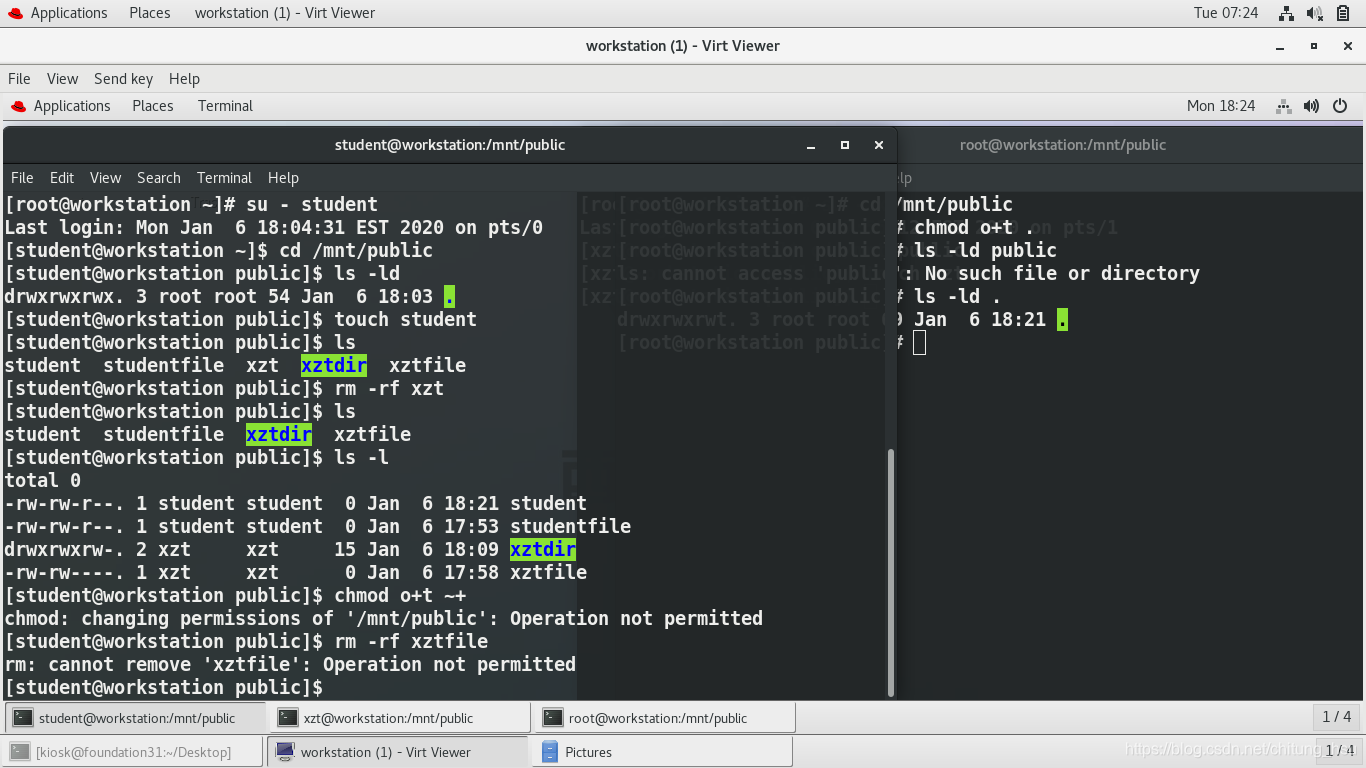The height and width of the screenshot is (768, 1366).
Task: Click guest workspace switcher 1 / 4
Action: click(1337, 717)
